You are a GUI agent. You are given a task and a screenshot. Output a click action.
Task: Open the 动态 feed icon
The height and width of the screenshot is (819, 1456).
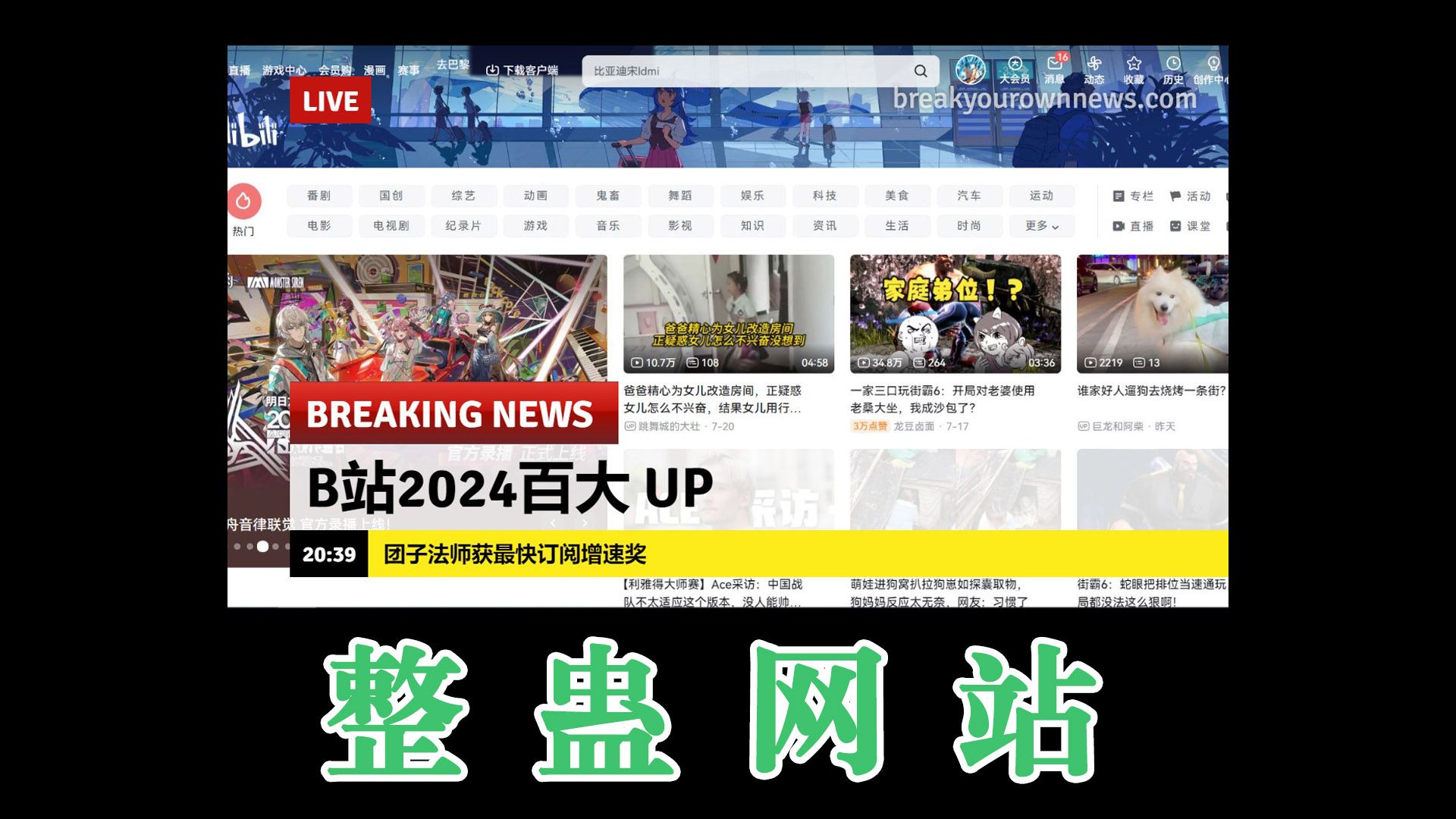[x=1094, y=71]
